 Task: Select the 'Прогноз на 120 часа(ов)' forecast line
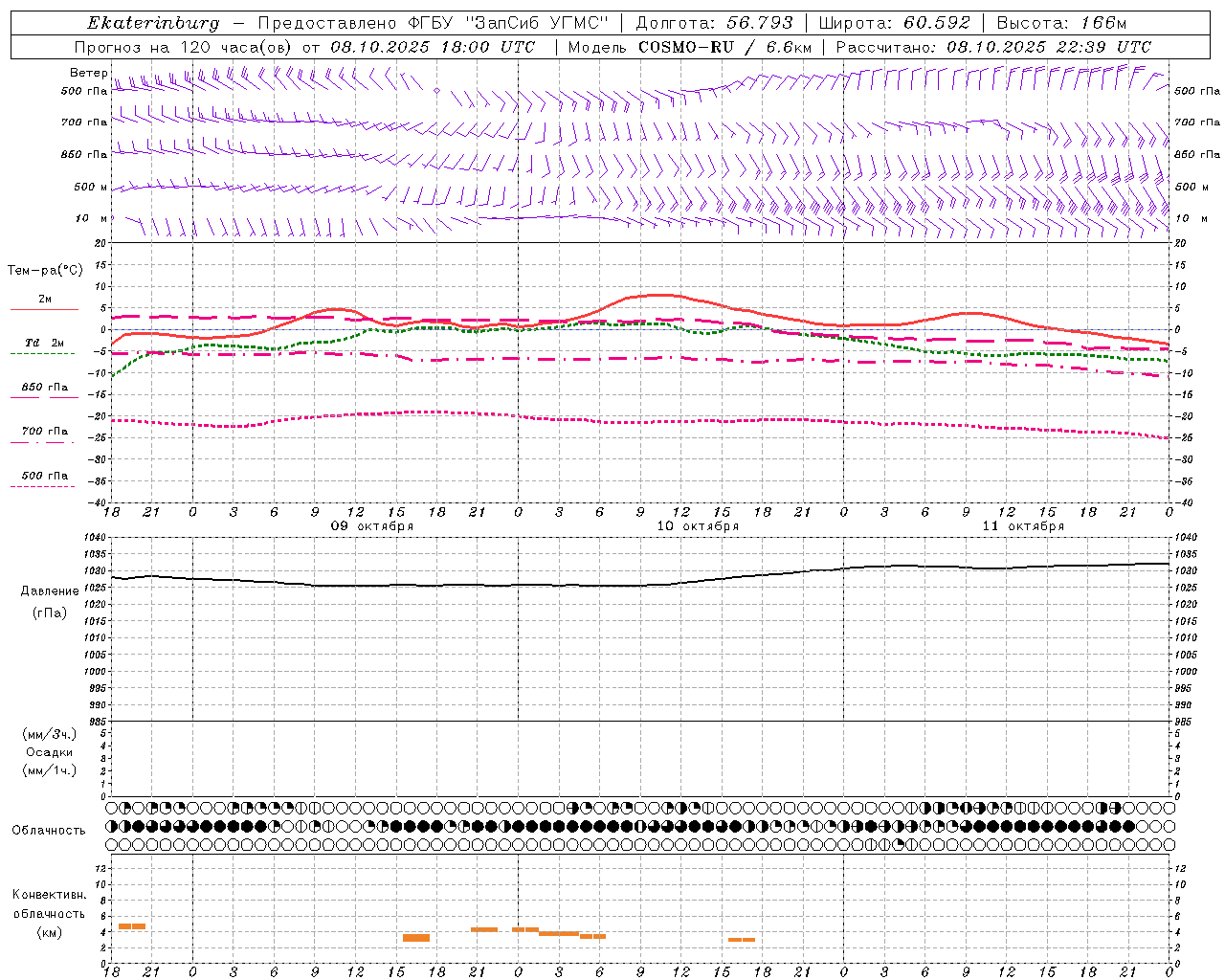tap(184, 47)
